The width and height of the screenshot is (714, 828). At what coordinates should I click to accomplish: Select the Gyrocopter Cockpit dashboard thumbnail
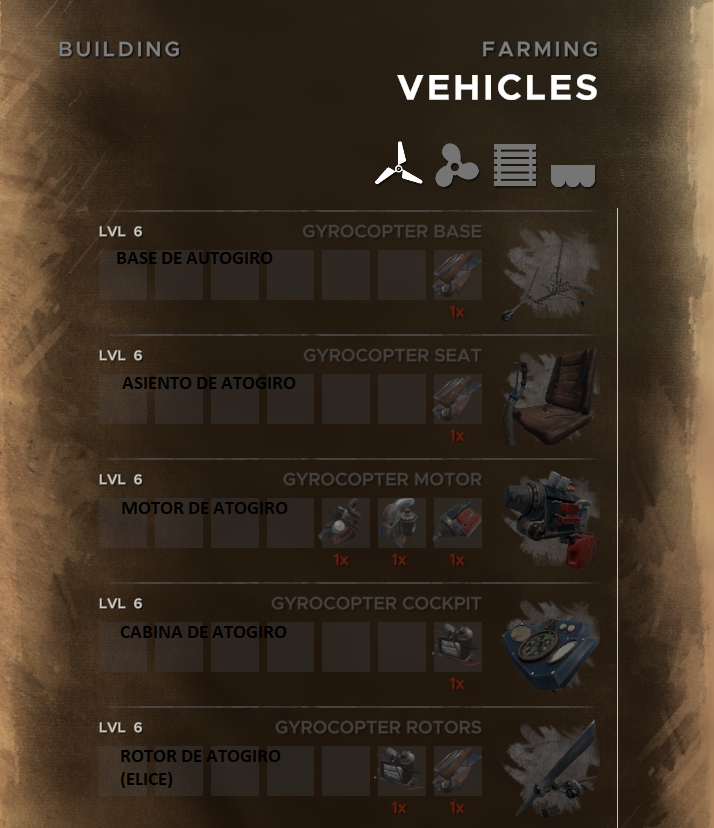[x=550, y=645]
